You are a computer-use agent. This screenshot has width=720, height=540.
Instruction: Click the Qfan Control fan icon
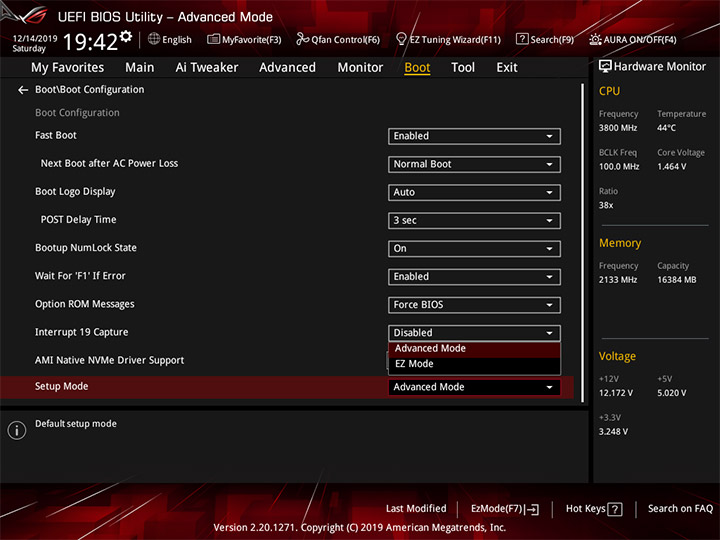[302, 39]
